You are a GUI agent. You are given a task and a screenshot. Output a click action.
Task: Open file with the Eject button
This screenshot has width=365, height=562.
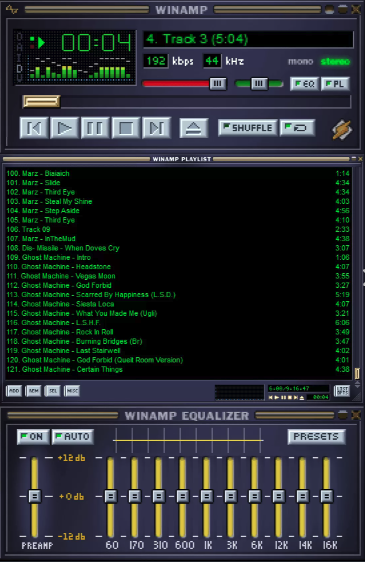(194, 128)
